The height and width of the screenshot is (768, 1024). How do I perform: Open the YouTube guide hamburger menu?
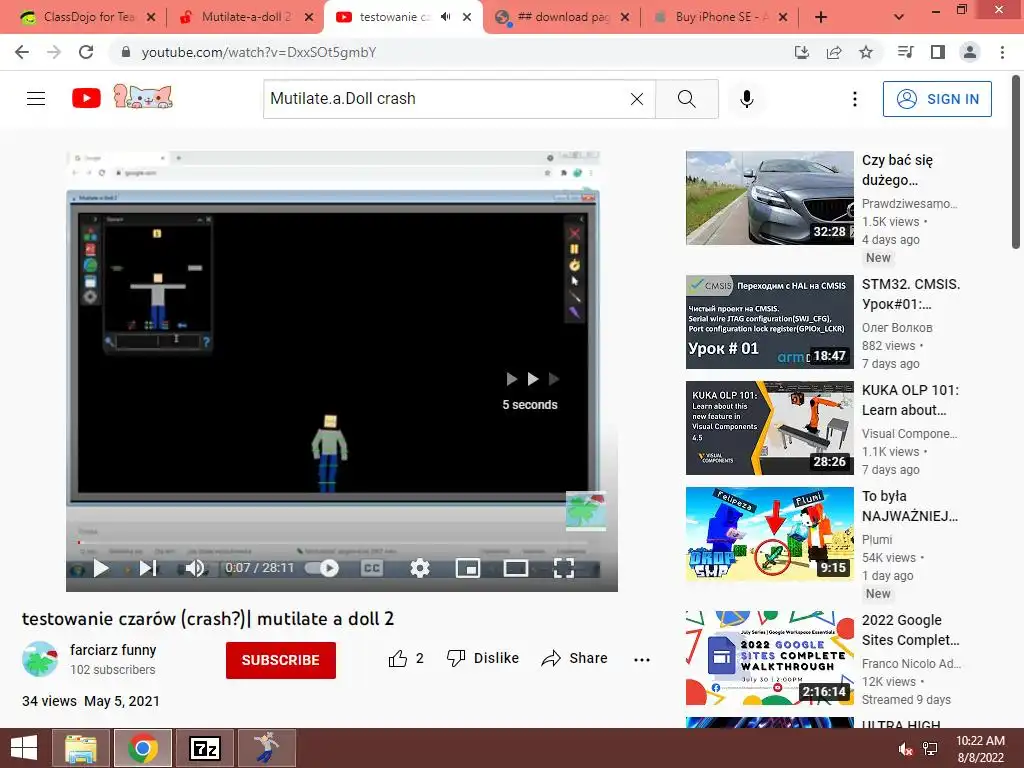point(36,99)
